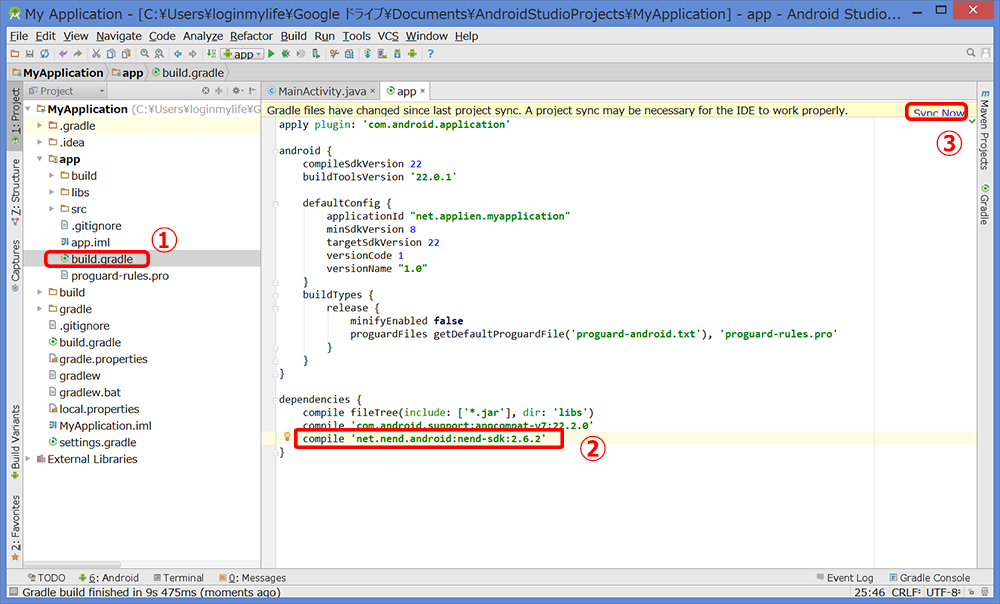Expand the libs folder

click(52, 192)
